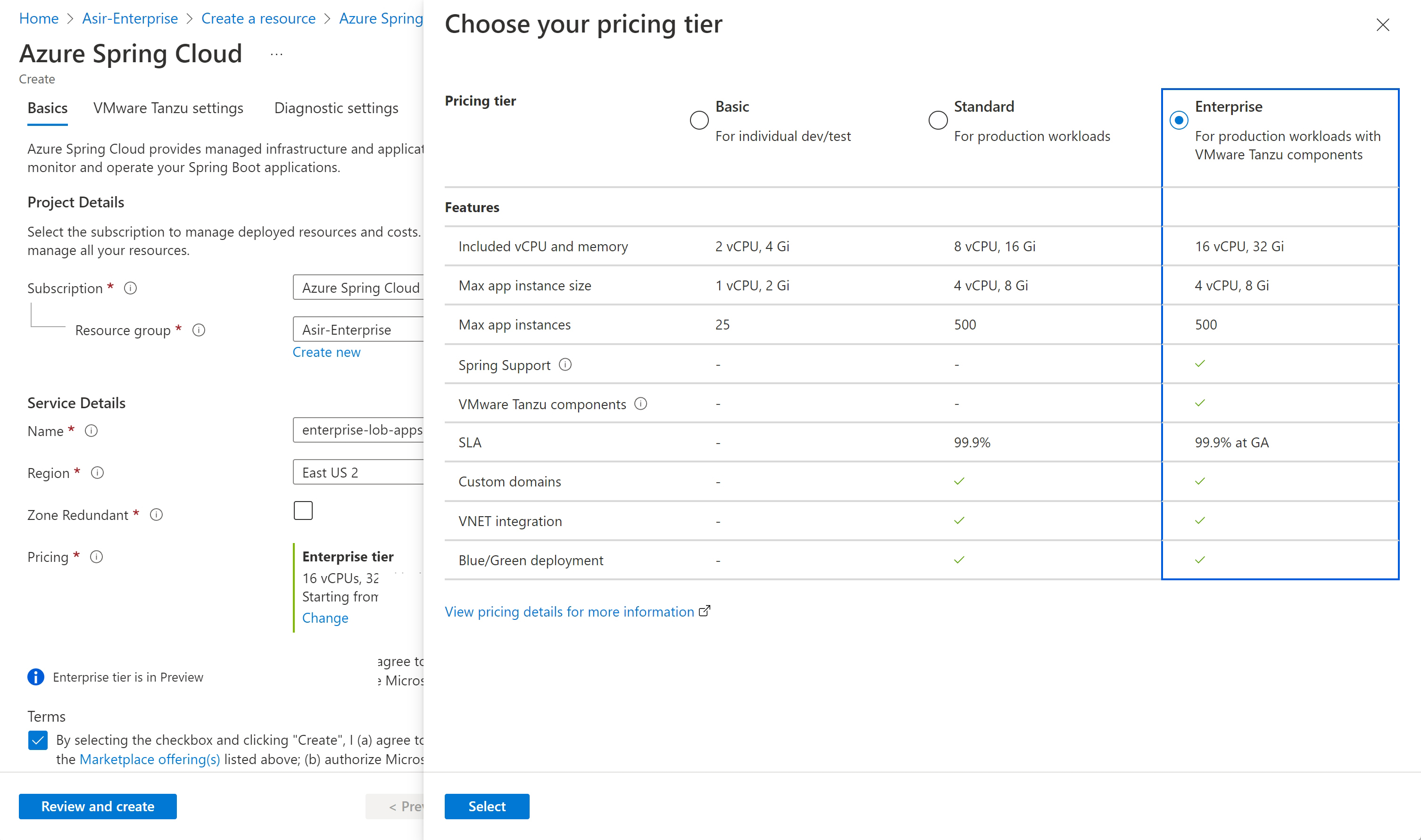Uncheck the Terms agreement checkbox
Image resolution: width=1421 pixels, height=840 pixels.
pos(38,741)
